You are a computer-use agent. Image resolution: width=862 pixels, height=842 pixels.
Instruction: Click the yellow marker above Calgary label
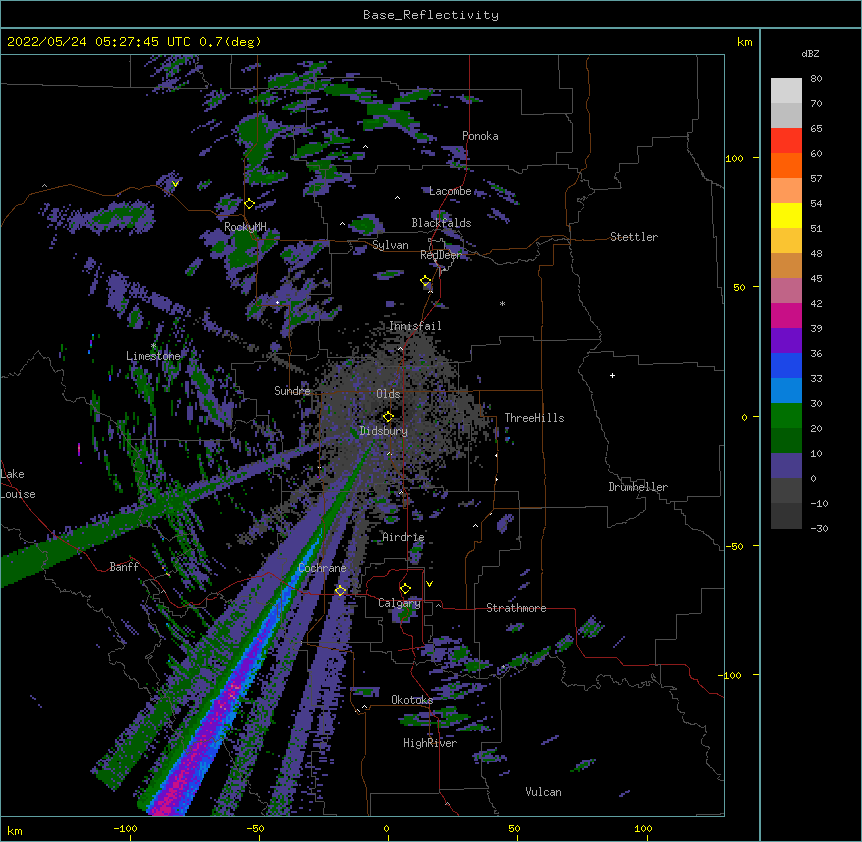point(405,589)
